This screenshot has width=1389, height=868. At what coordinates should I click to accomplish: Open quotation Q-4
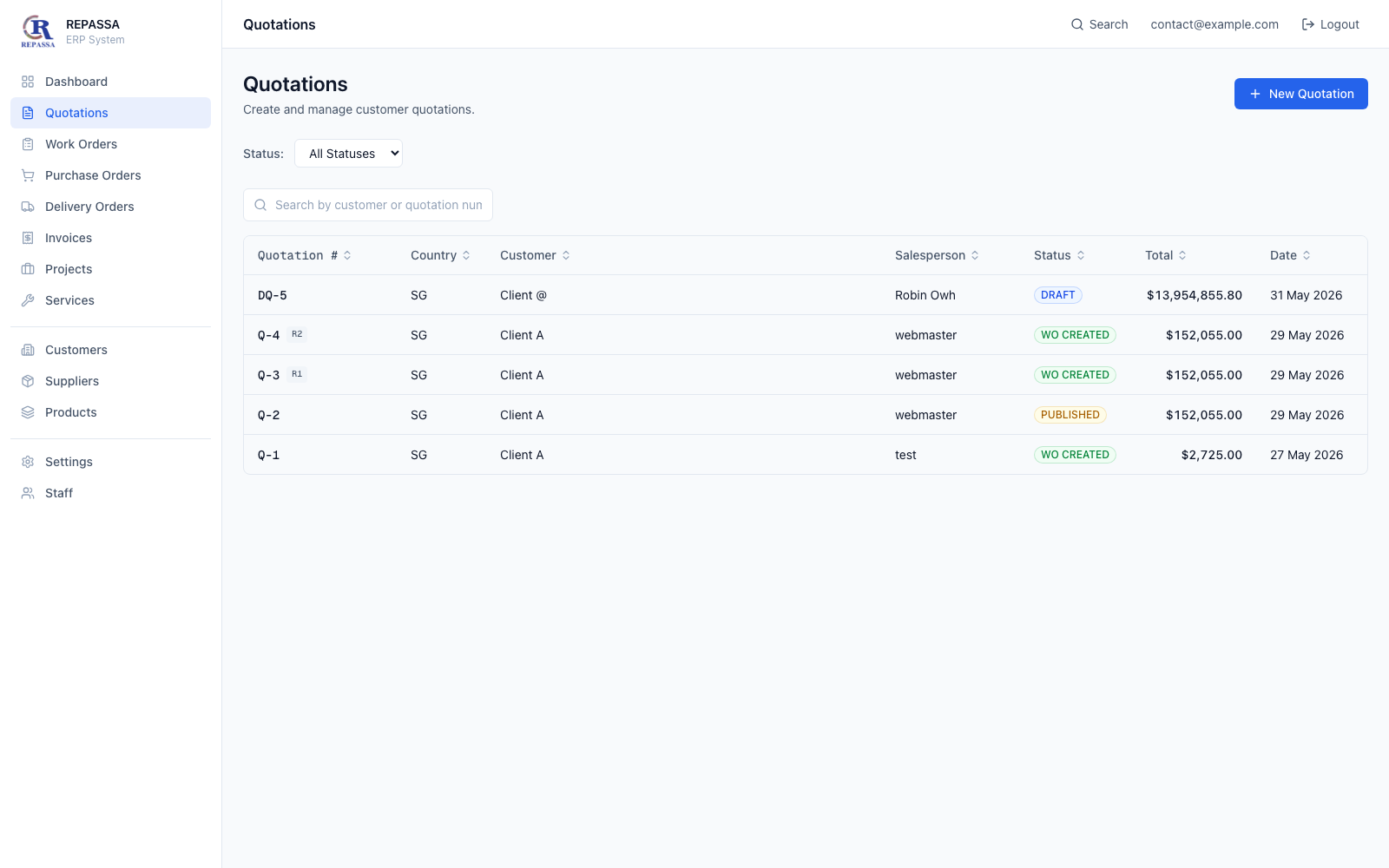coord(268,335)
